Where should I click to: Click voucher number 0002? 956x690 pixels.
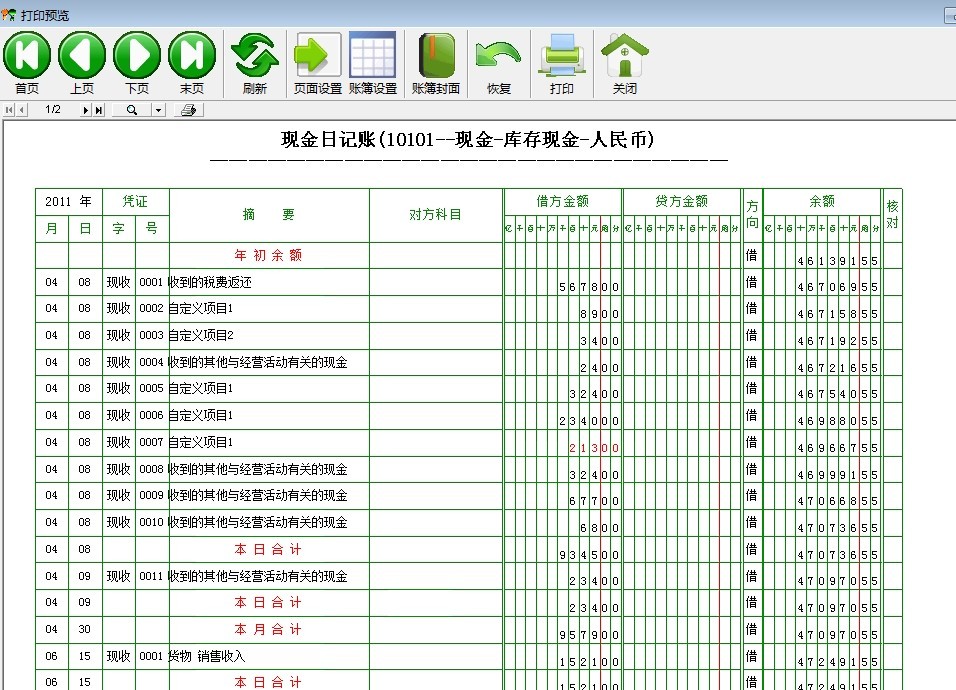click(x=151, y=308)
